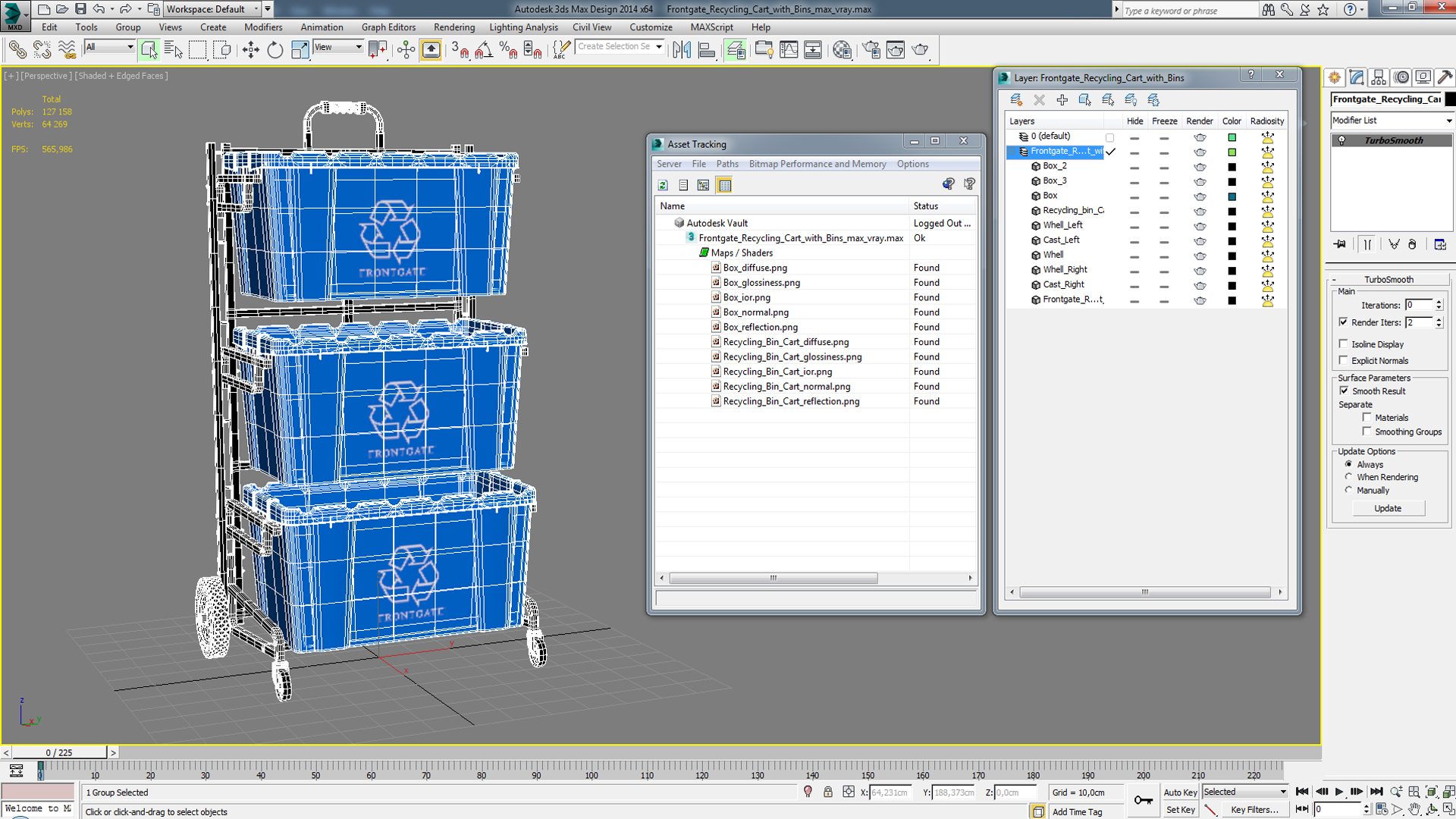The image size is (1456, 819).
Task: Open the Manage Layers toolbar button
Action: pos(735,50)
